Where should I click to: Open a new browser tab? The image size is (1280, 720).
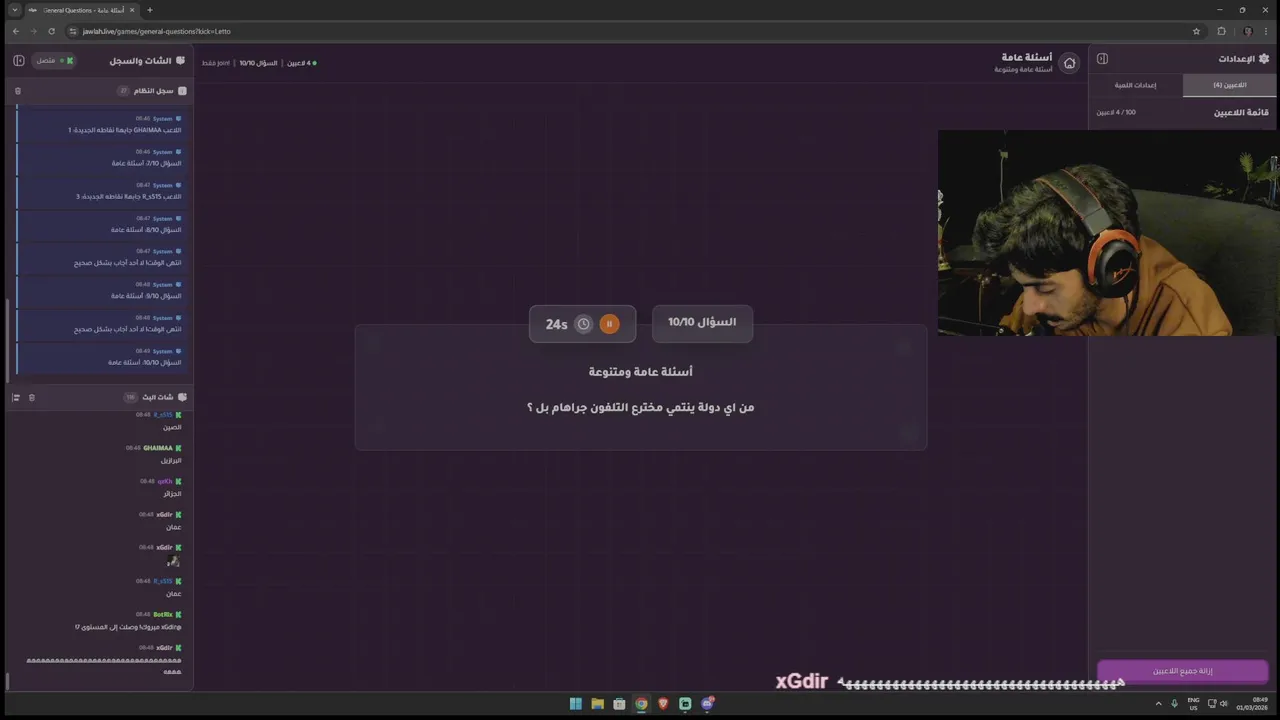[x=150, y=10]
